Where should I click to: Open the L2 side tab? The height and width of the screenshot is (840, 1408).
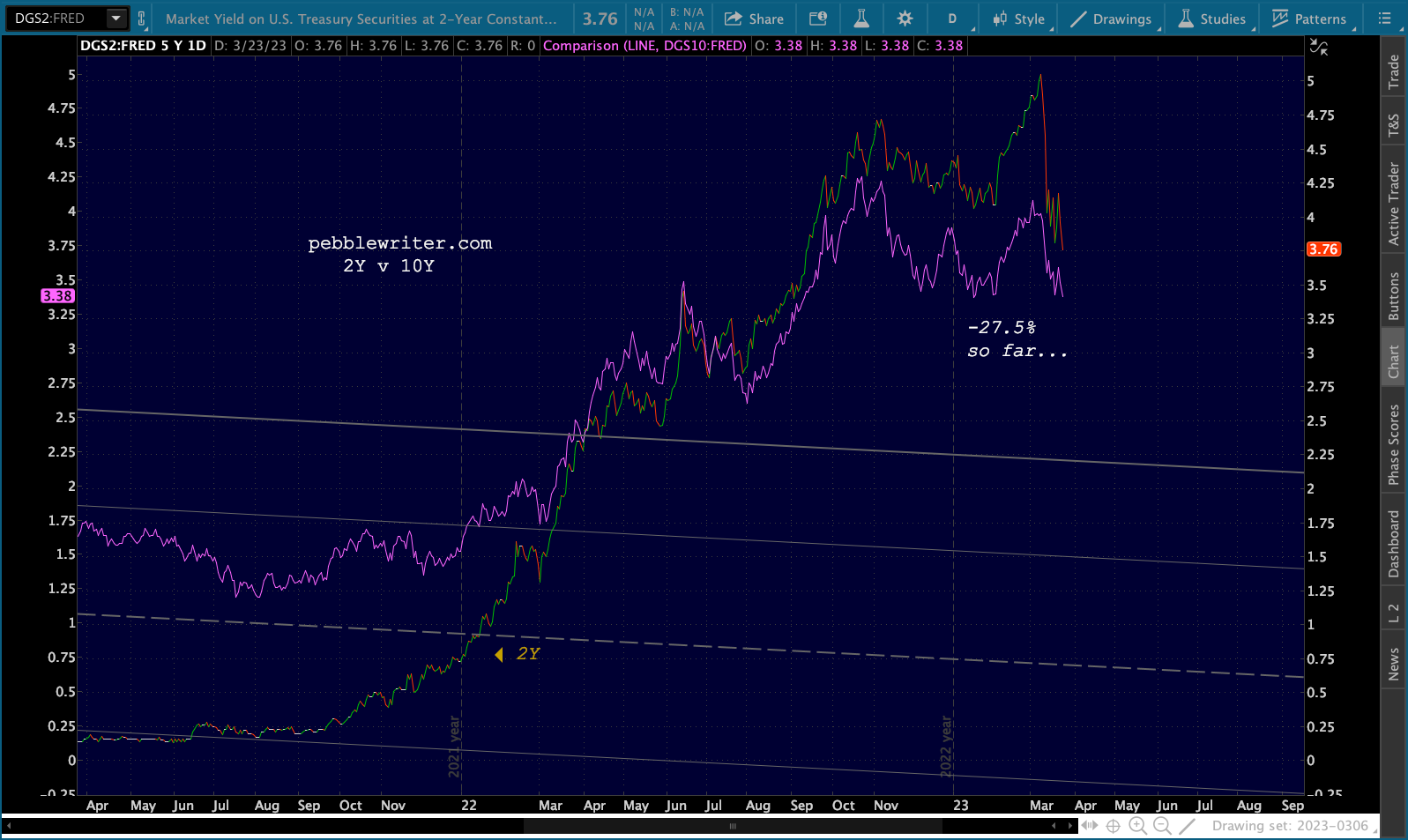pos(1394,613)
